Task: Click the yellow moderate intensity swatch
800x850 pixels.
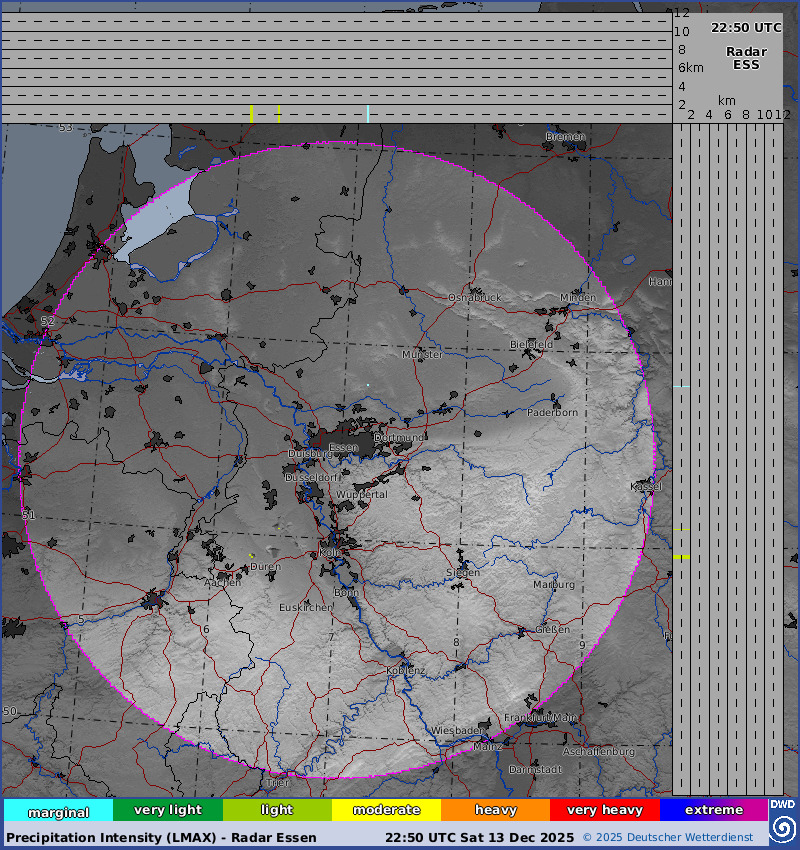Action: [386, 810]
